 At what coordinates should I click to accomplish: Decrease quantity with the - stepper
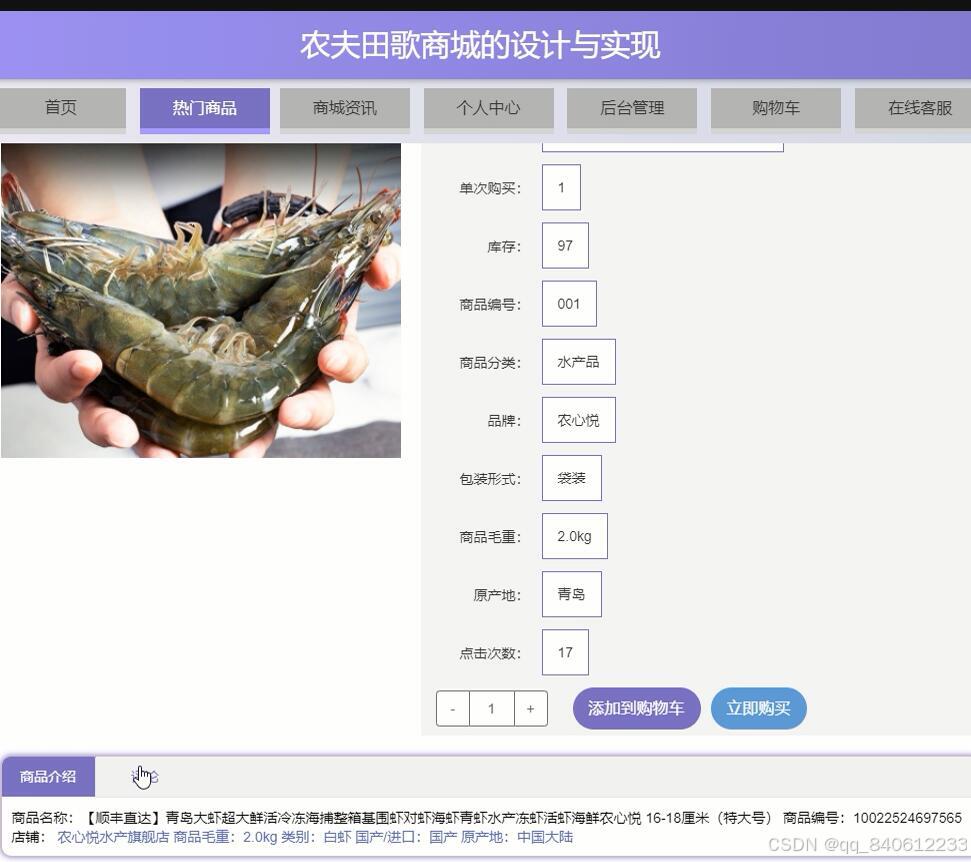point(452,708)
